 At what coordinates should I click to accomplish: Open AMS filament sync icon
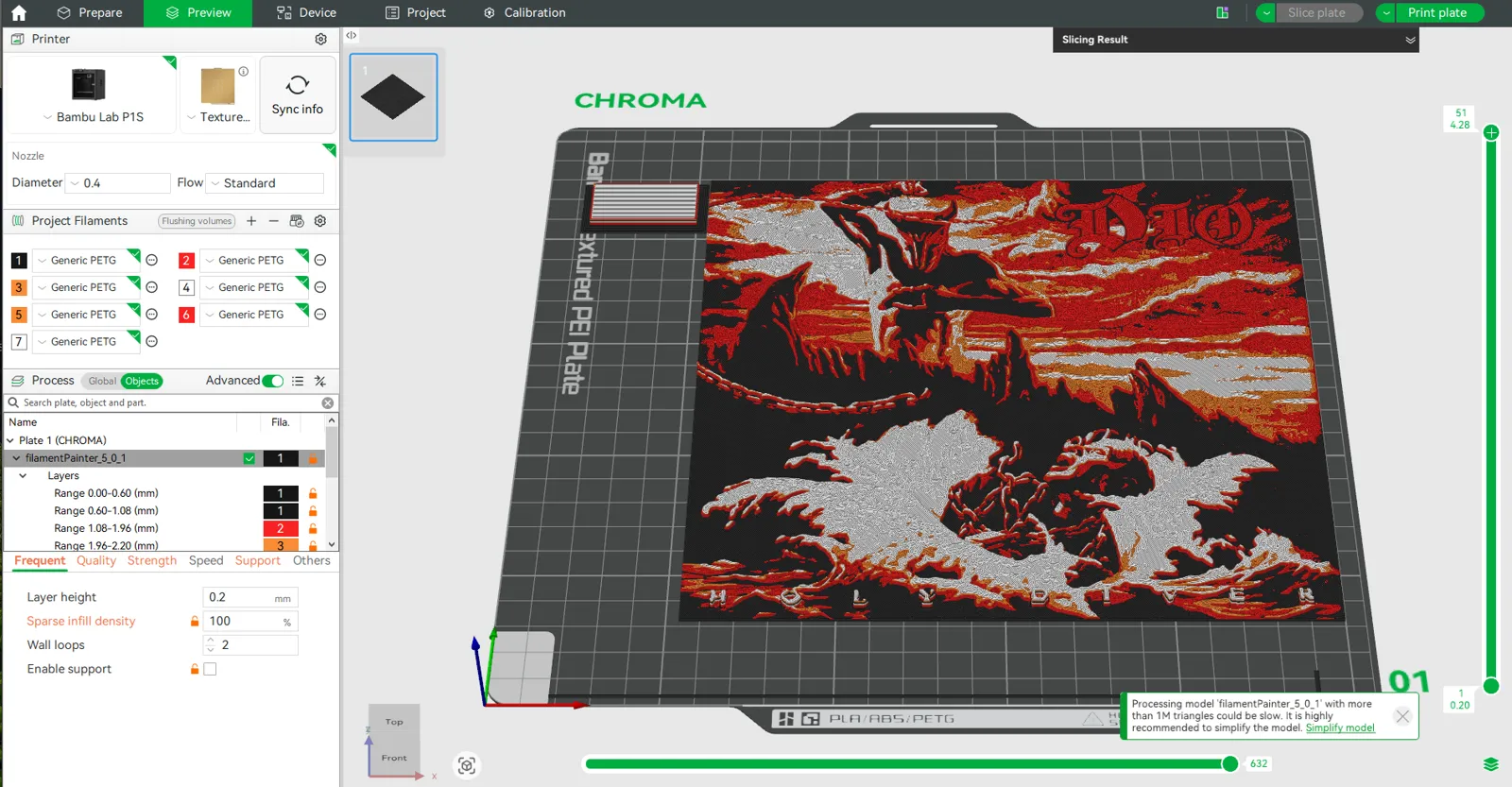297,221
